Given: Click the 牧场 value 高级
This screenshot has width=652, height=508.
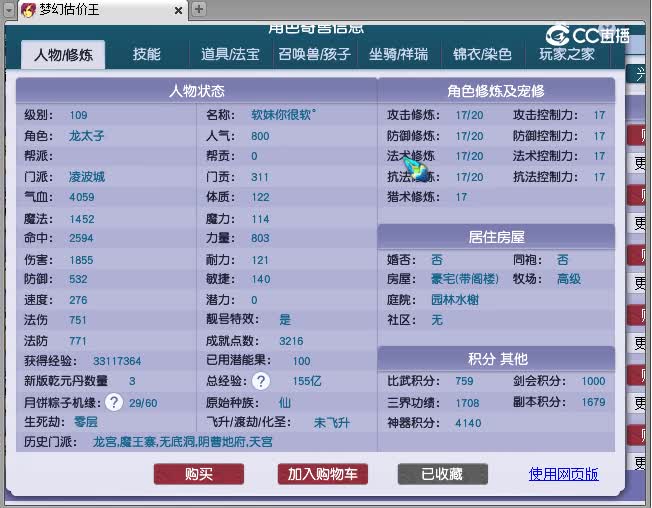Looking at the screenshot, I should pyautogui.click(x=569, y=279).
